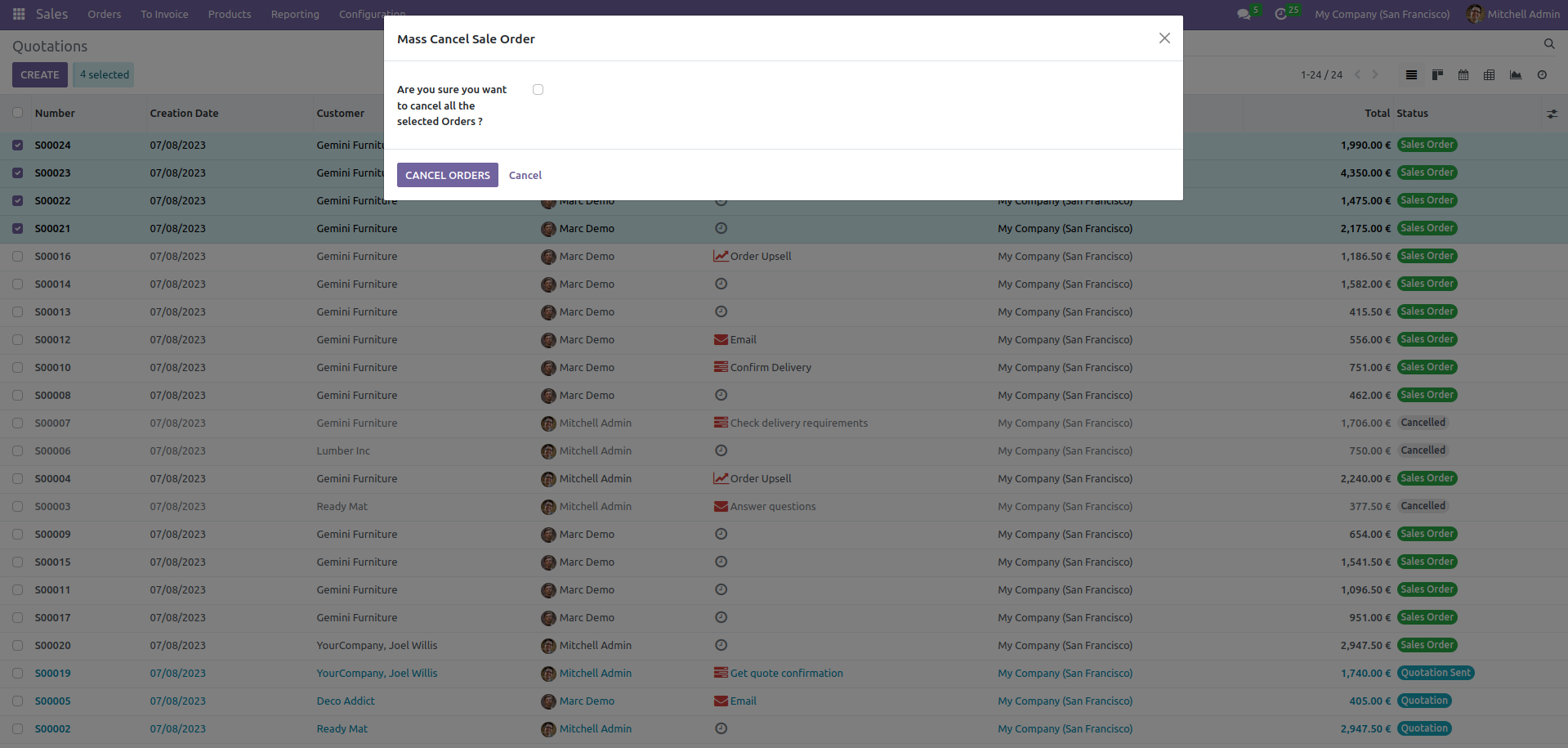This screenshot has height=748, width=1568.
Task: Open the activities clock icon in navbar
Action: [1280, 14]
